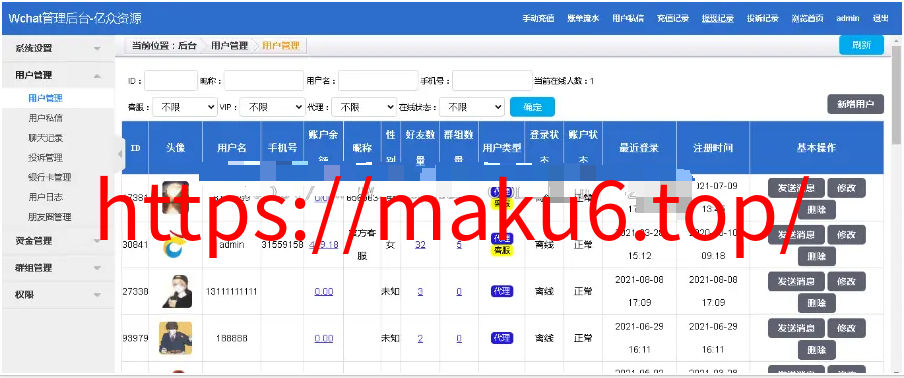Click 修改 in the admin user row
904x378 pixels.
pyautogui.click(x=846, y=235)
